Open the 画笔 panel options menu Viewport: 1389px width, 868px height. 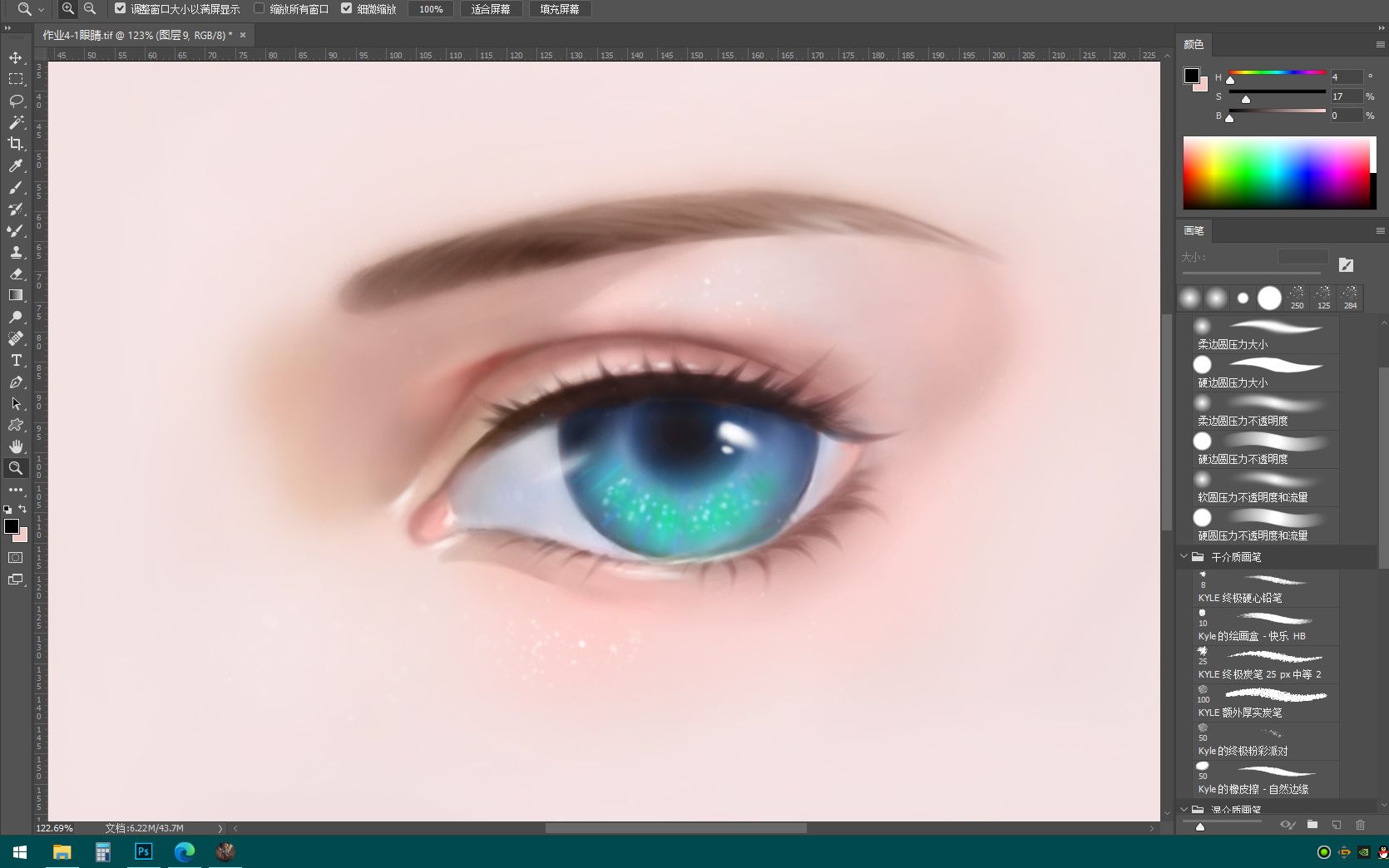point(1380,231)
